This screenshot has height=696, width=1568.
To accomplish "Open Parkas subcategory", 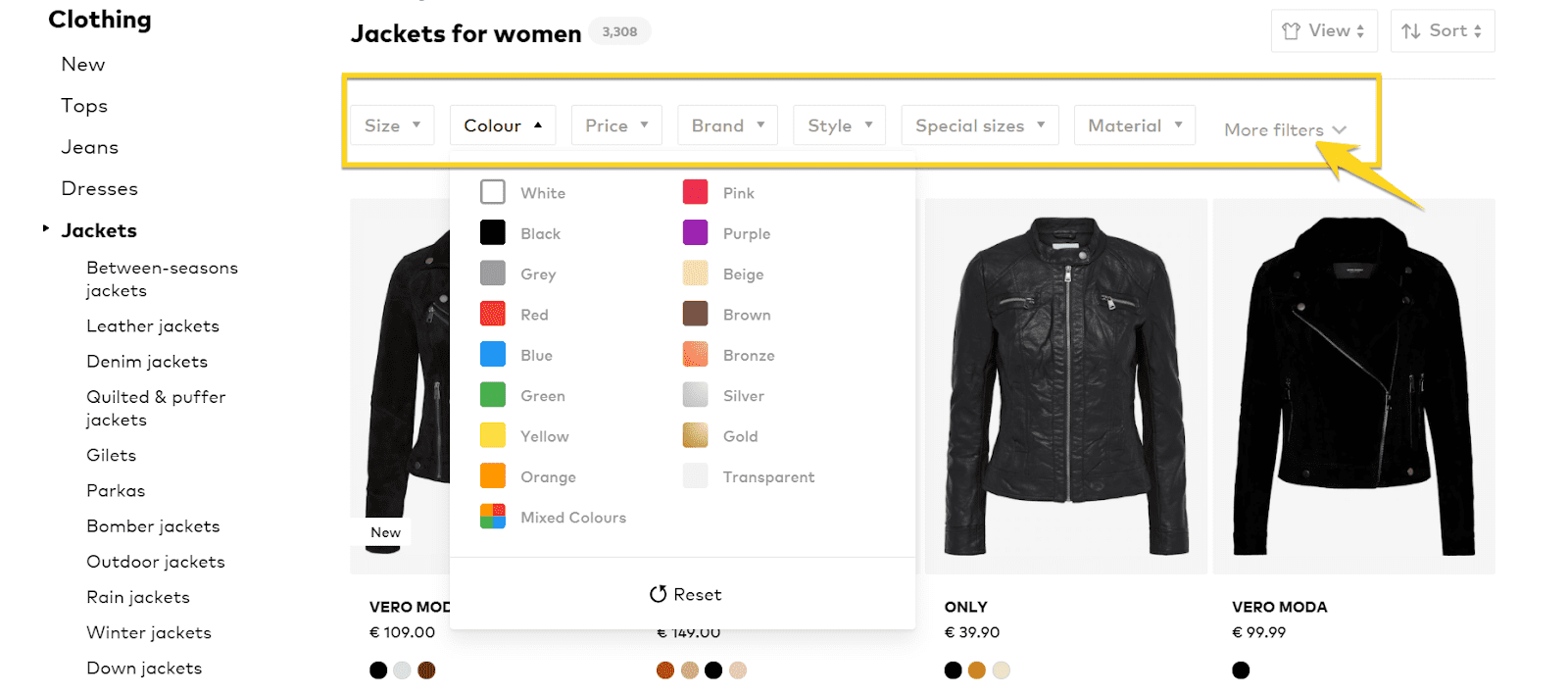I will [116, 491].
